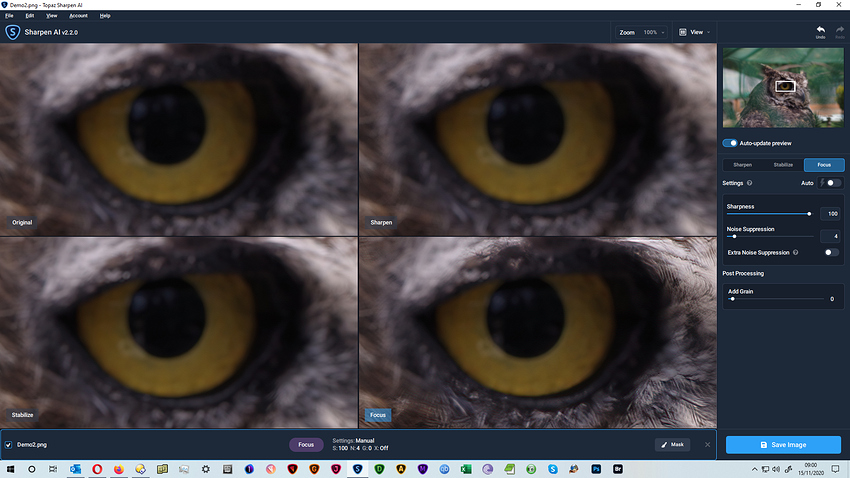Open the Account menu
The image size is (850, 478).
click(78, 16)
